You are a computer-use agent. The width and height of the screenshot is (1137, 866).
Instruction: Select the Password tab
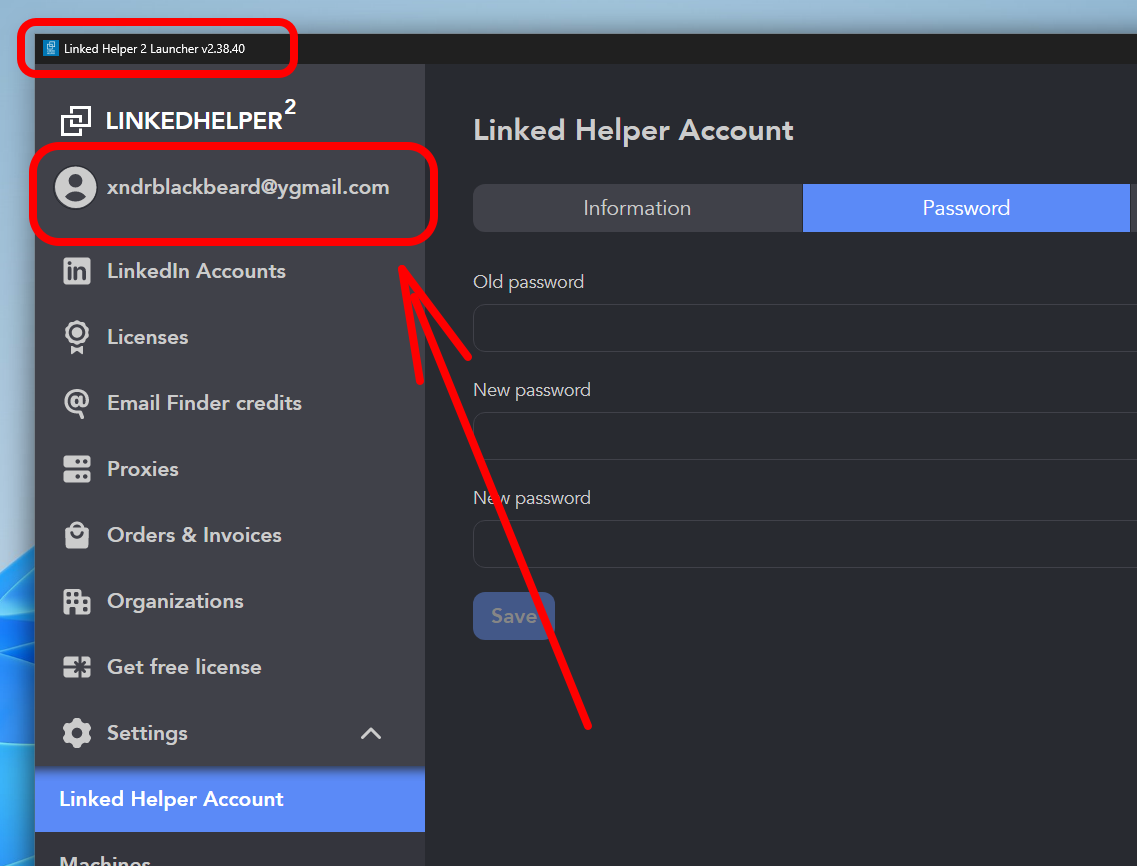click(x=966, y=208)
